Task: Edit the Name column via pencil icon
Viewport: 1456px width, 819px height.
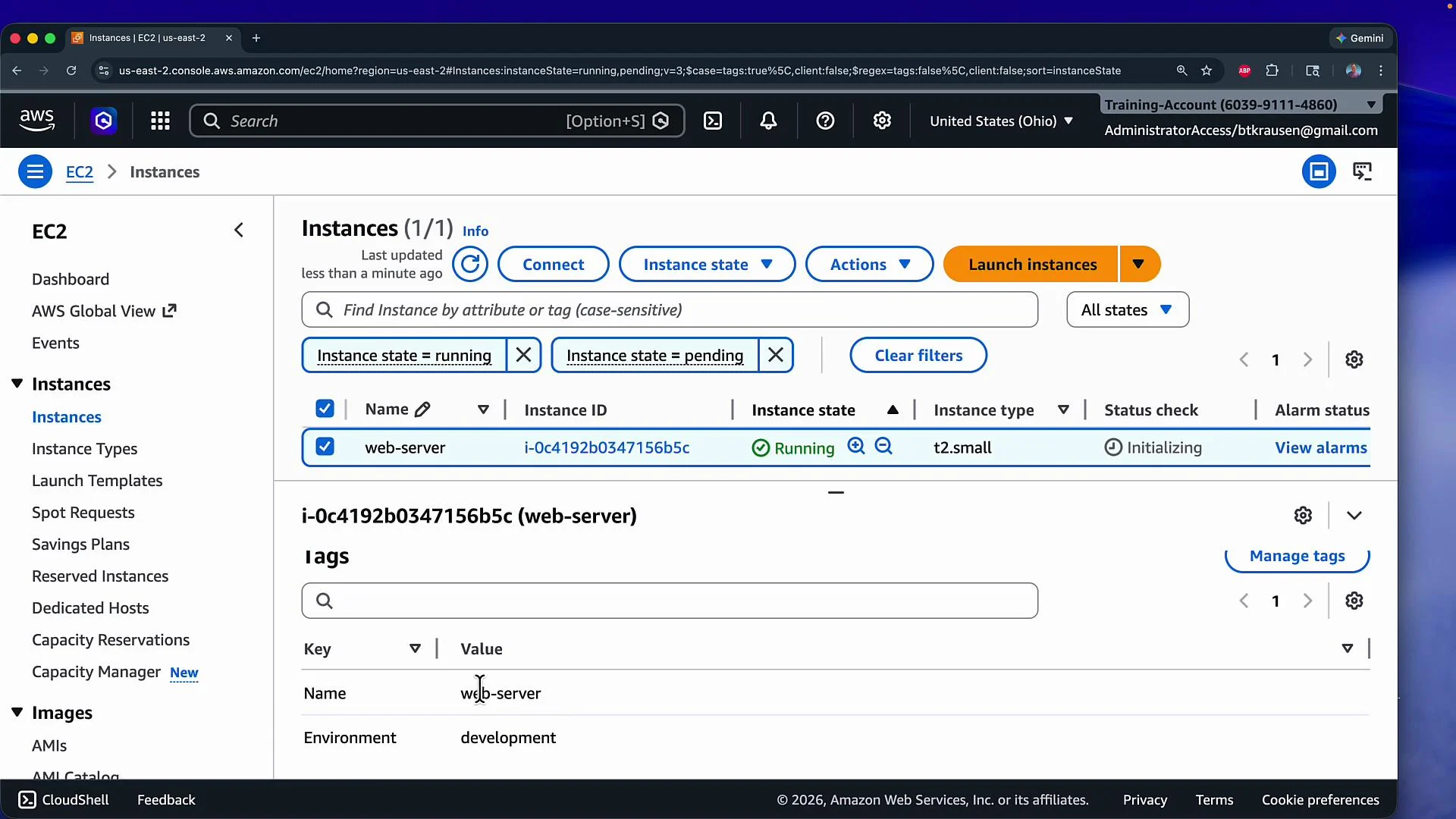Action: click(422, 409)
